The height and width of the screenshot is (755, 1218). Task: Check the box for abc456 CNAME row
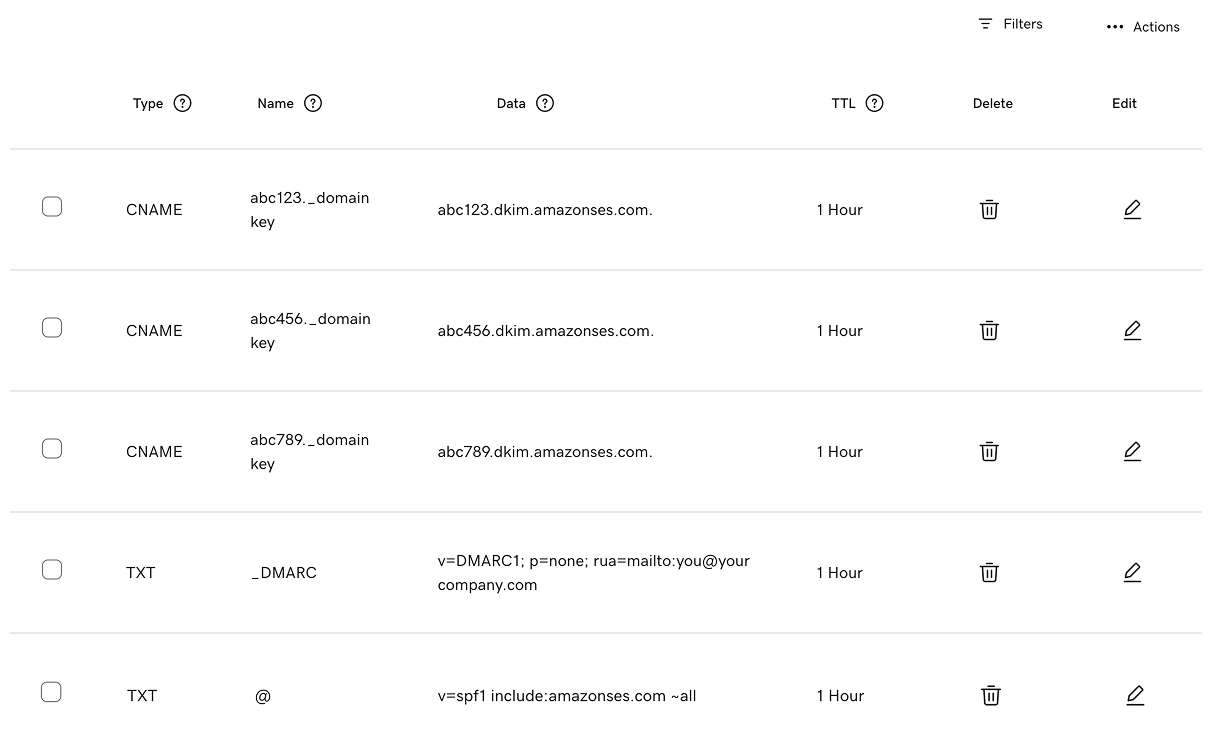52,328
